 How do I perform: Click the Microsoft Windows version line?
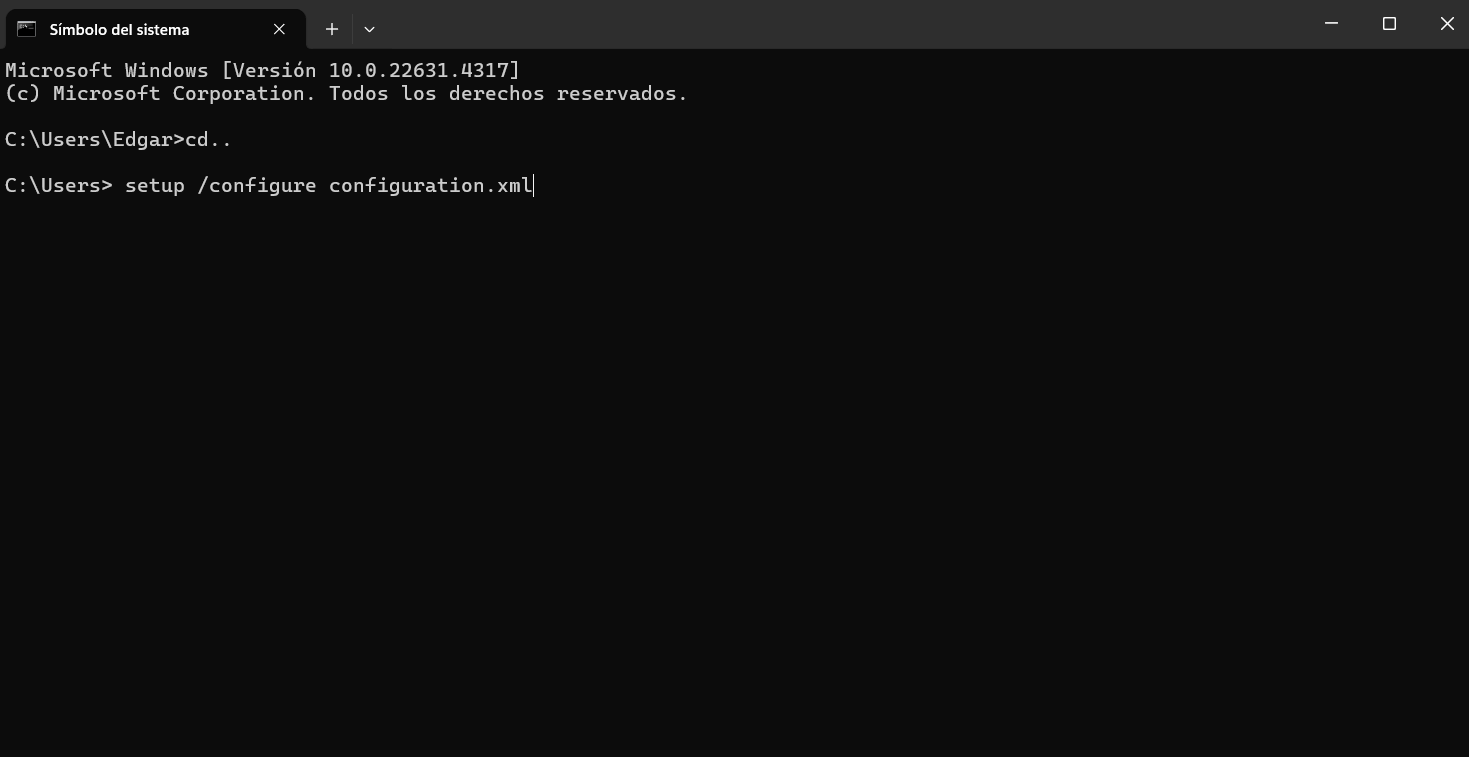262,70
